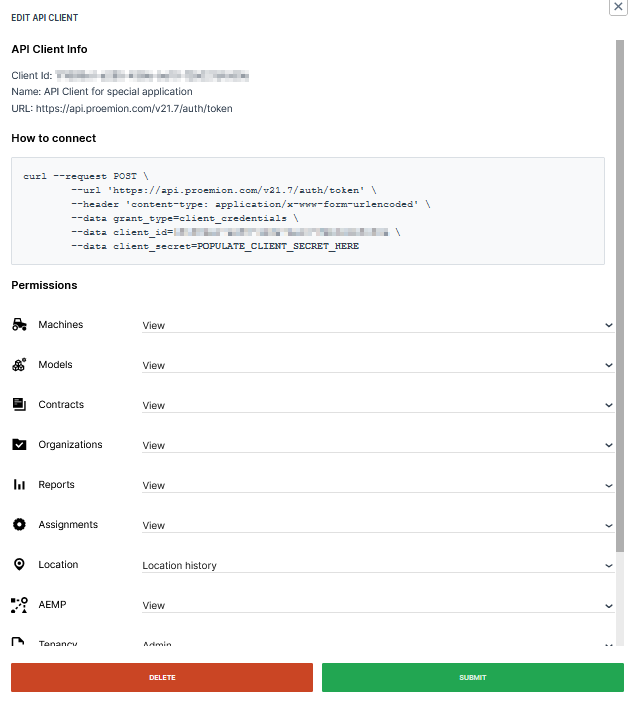
Task: Open the Machines permission dropdown
Action: click(377, 325)
